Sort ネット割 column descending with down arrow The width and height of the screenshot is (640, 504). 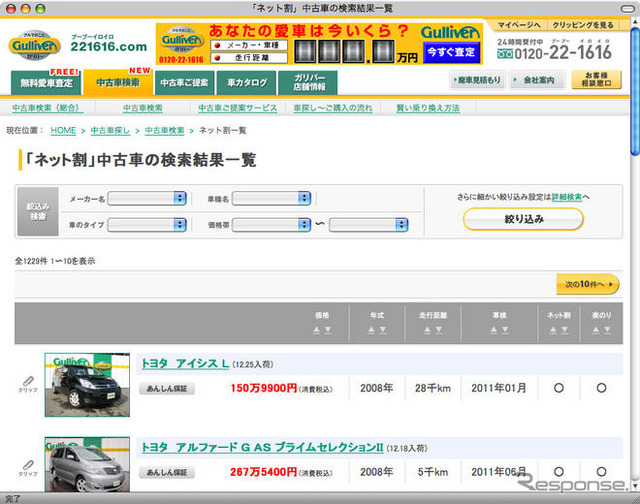[565, 330]
